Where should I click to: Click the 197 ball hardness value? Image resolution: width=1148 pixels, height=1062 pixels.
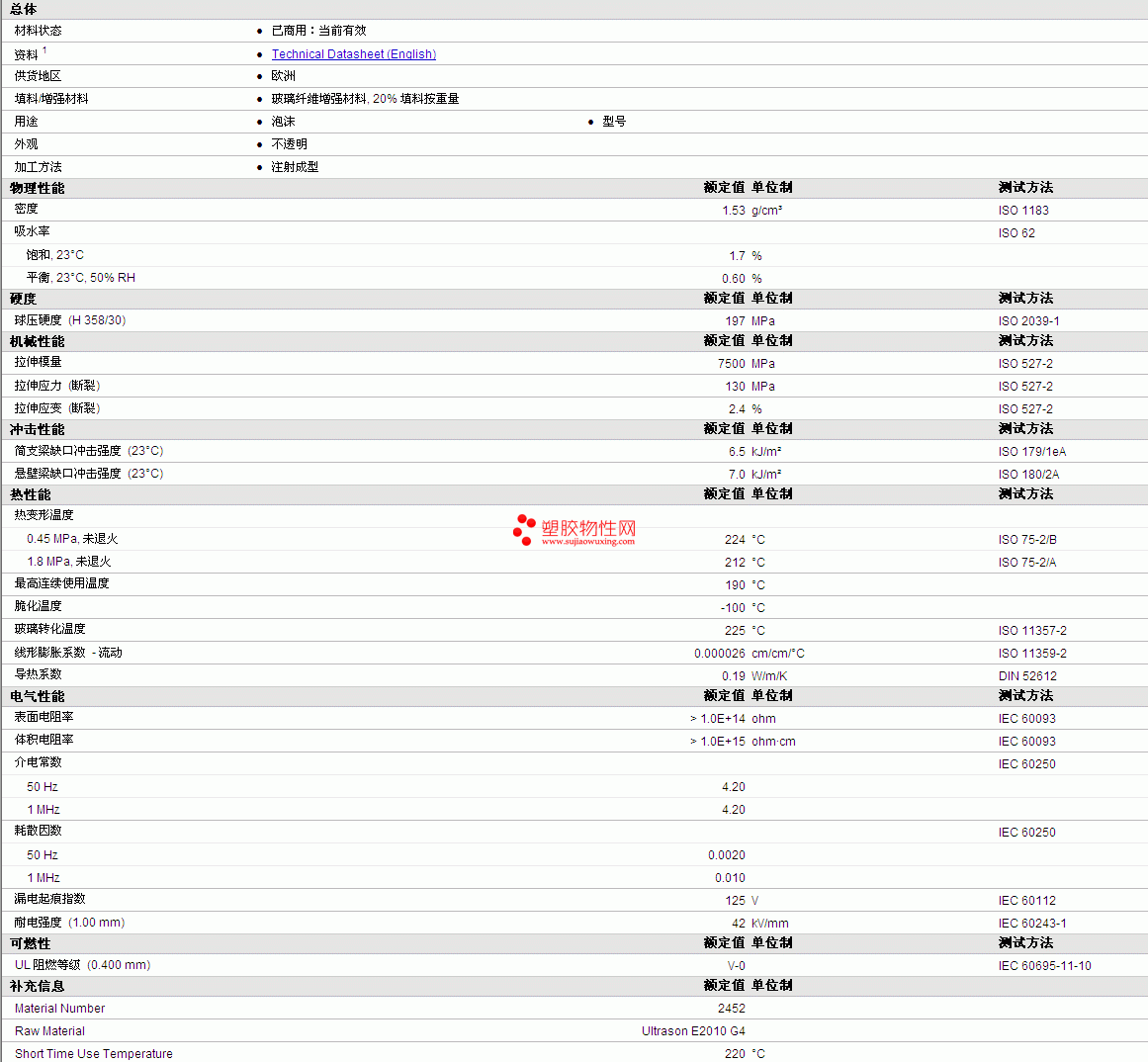coord(735,321)
